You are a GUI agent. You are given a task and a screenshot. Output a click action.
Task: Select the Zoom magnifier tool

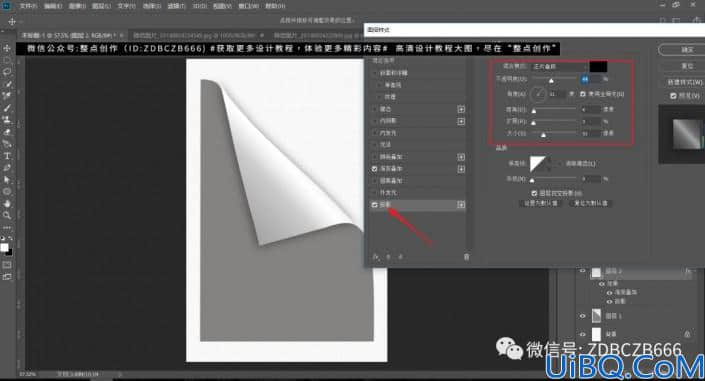(7, 215)
